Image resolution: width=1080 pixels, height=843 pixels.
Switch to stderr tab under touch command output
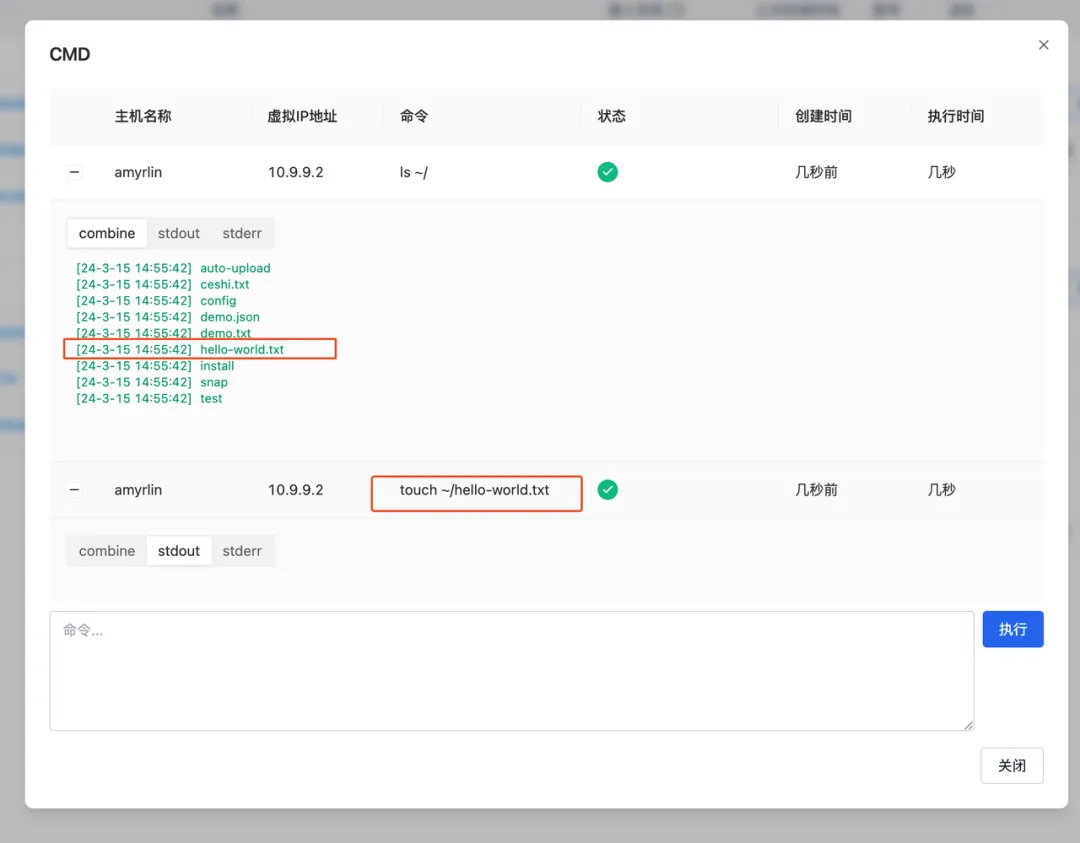[x=242, y=551]
